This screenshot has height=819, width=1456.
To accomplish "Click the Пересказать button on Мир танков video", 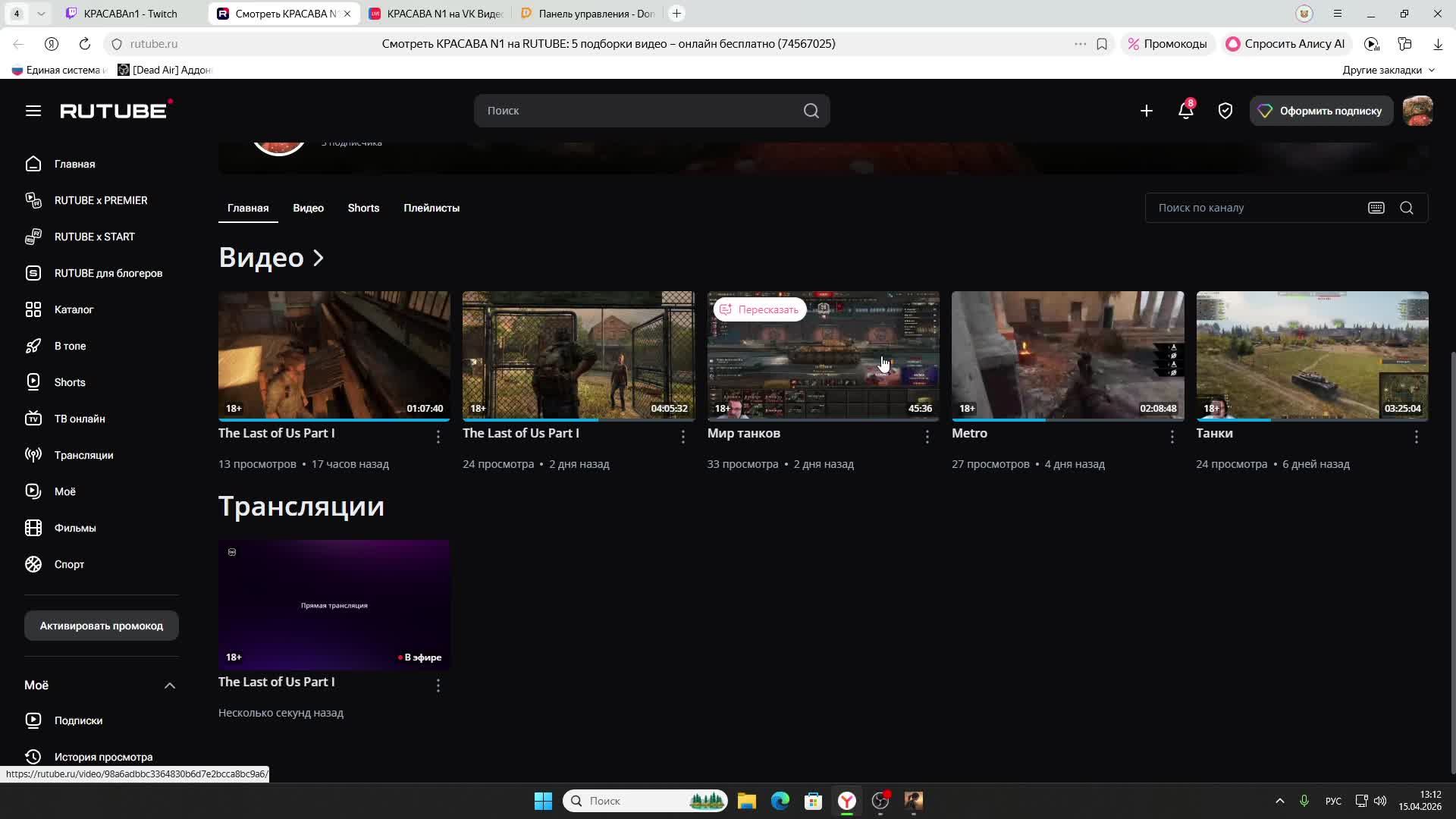I will click(759, 309).
